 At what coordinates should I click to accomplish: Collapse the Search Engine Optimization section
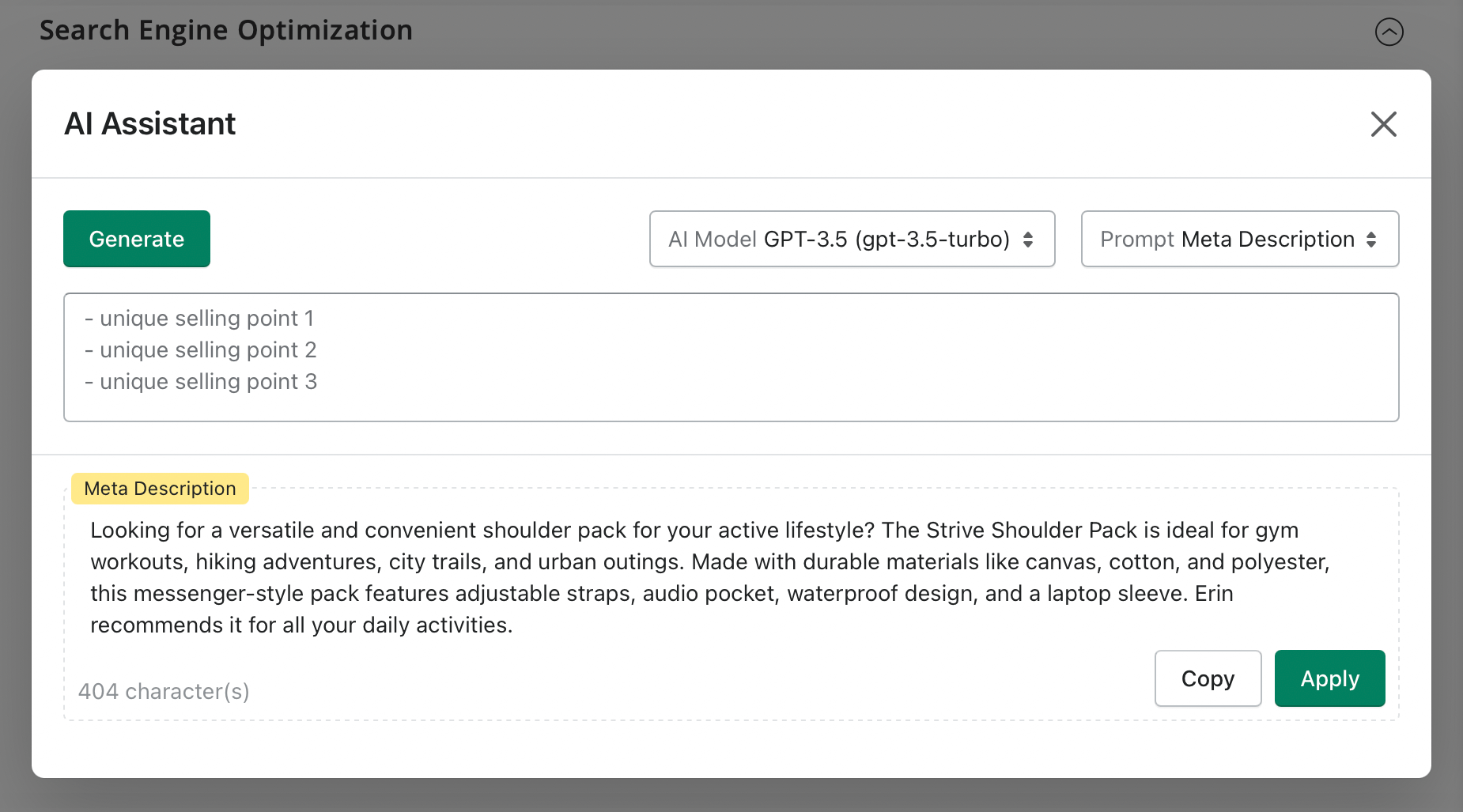tap(1389, 32)
